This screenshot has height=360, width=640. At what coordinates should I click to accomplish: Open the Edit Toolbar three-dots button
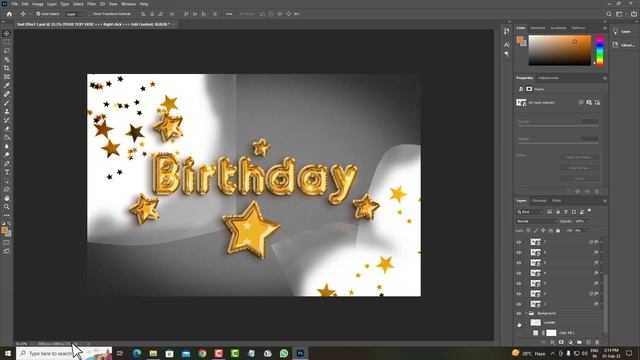point(7,215)
